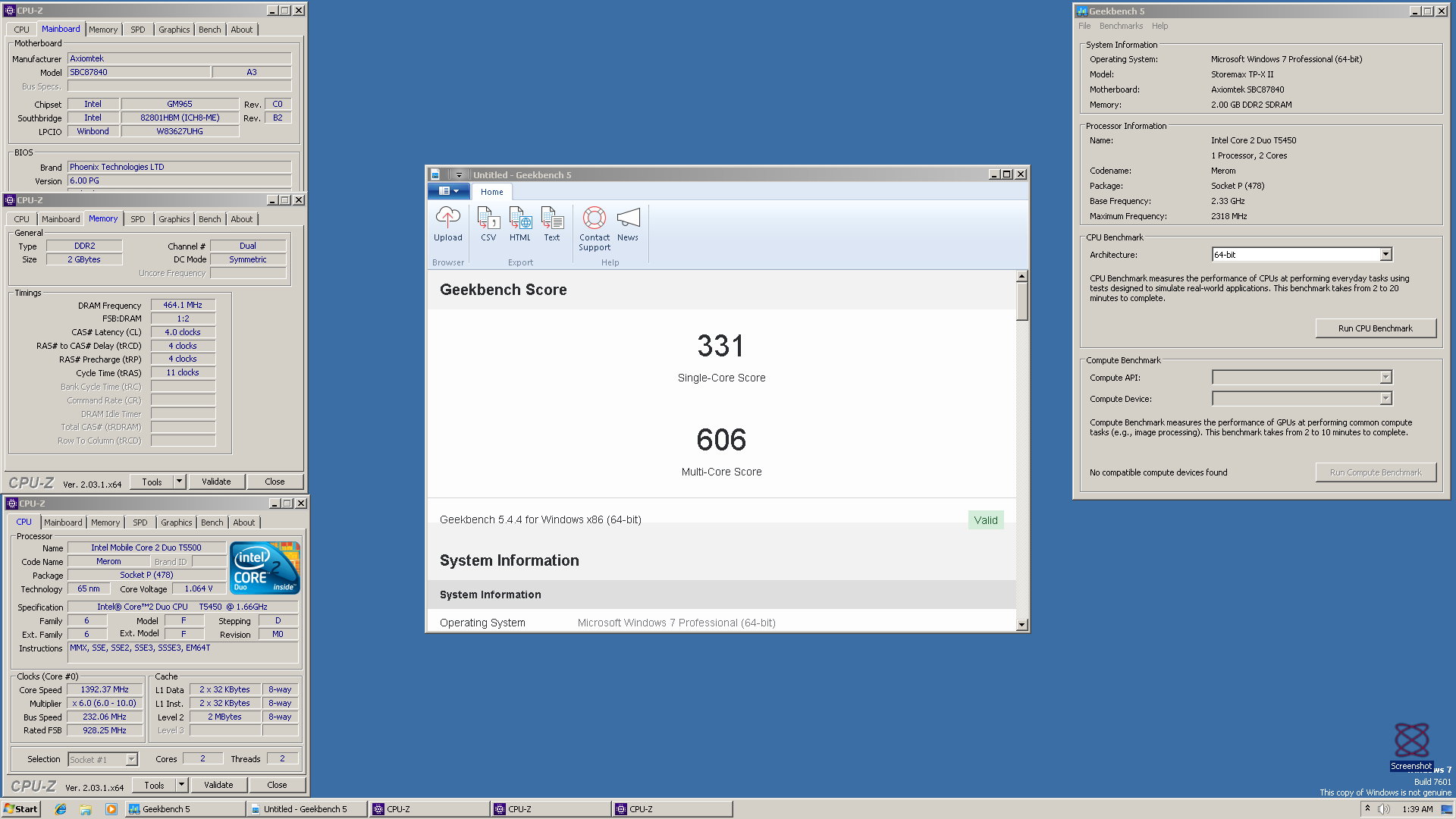The width and height of the screenshot is (1456, 819).
Task: Open the Benchmarks menu in Geekbench 5
Action: point(1121,26)
